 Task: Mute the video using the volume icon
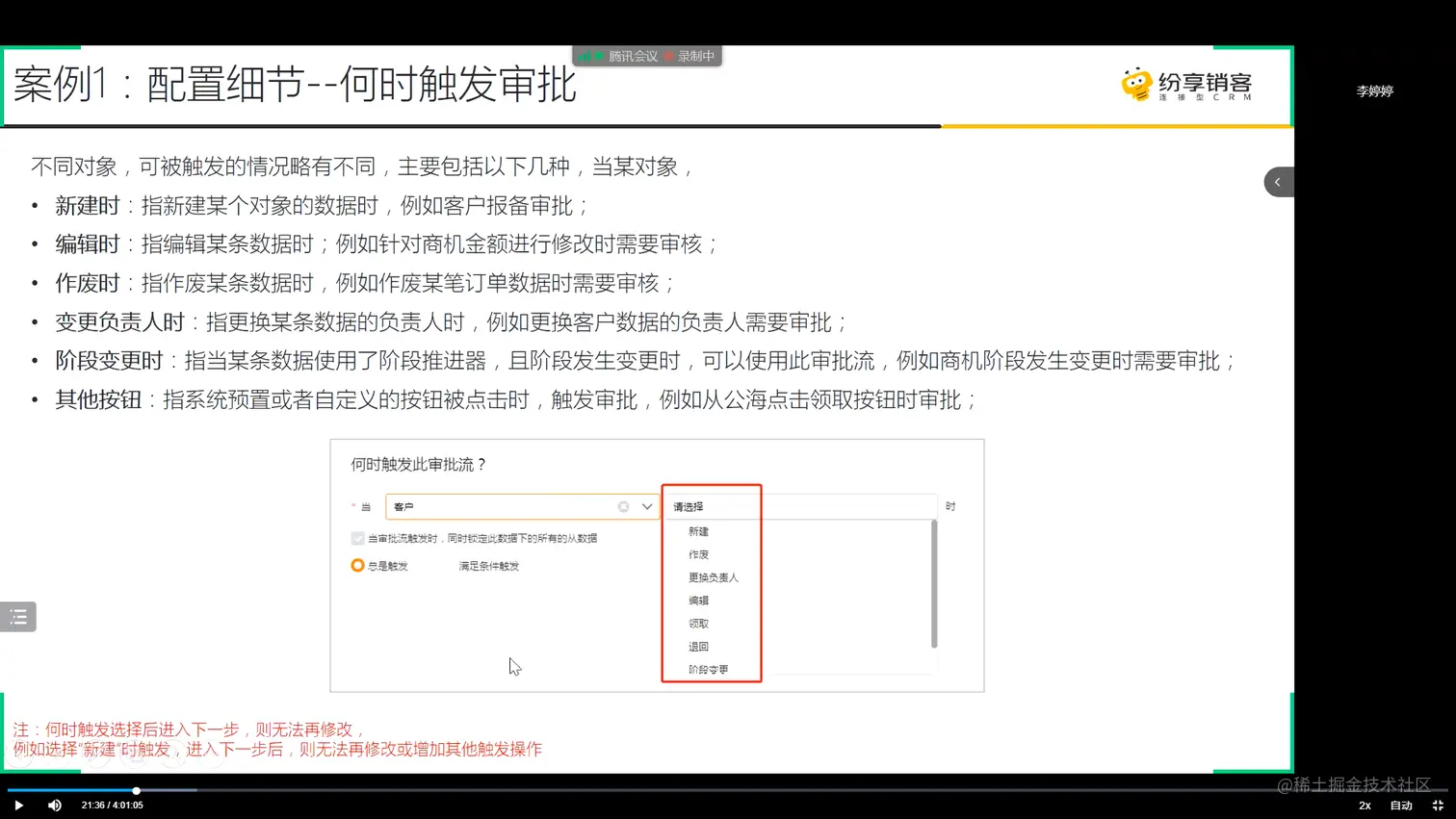pyautogui.click(x=55, y=806)
